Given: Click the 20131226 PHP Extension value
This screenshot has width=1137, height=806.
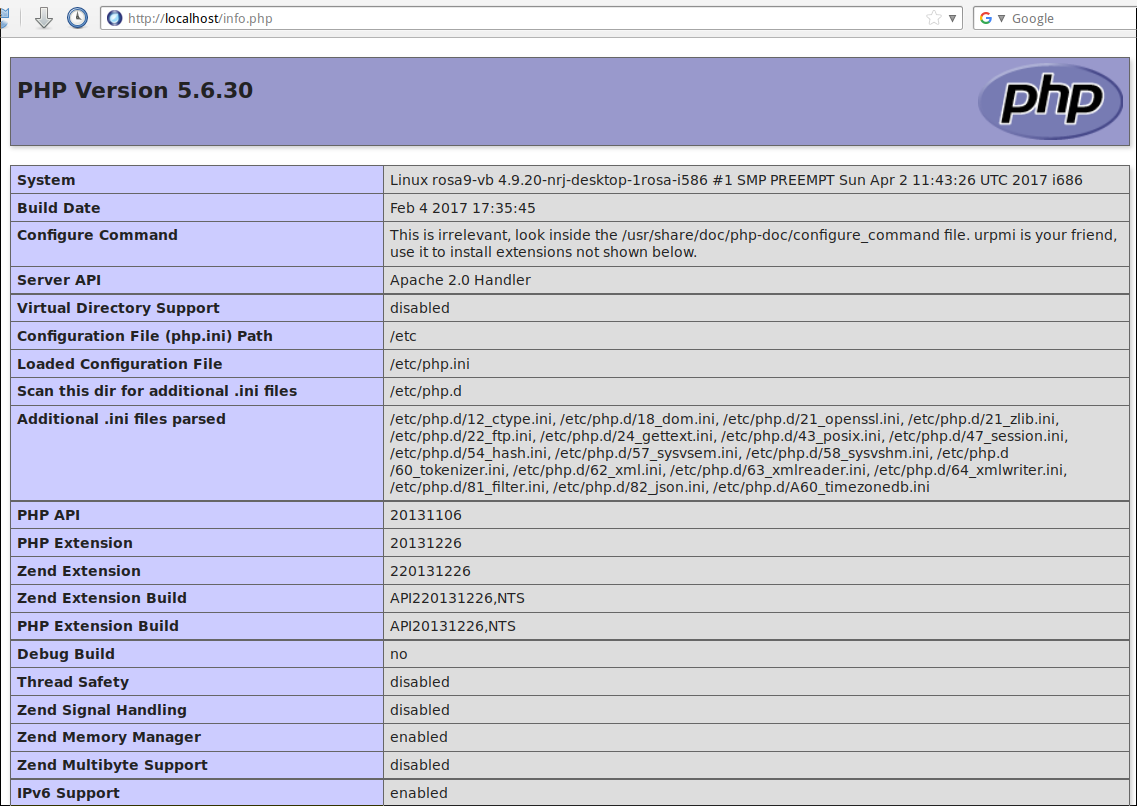Looking at the screenshot, I should tap(426, 543).
